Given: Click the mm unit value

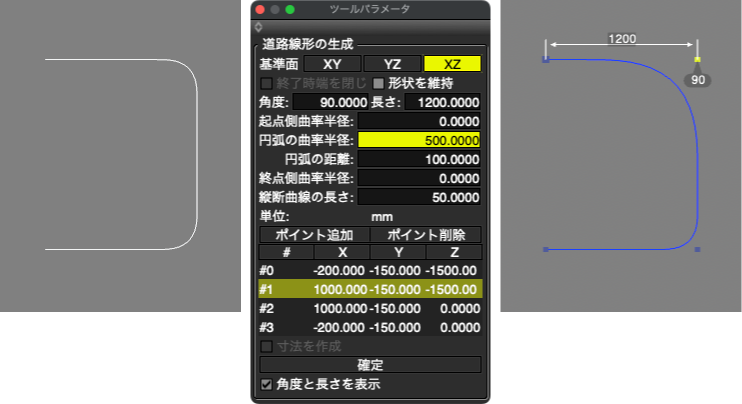Looking at the screenshot, I should point(382,217).
